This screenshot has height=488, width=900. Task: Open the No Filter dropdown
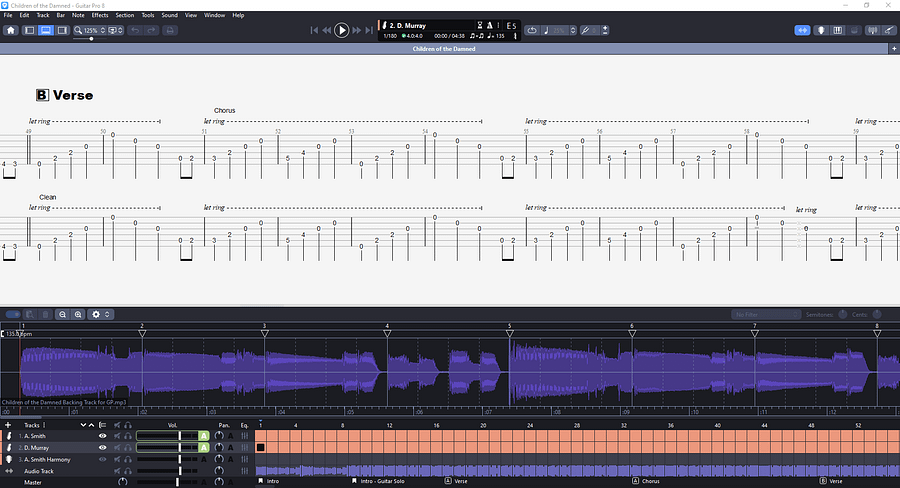[x=766, y=315]
